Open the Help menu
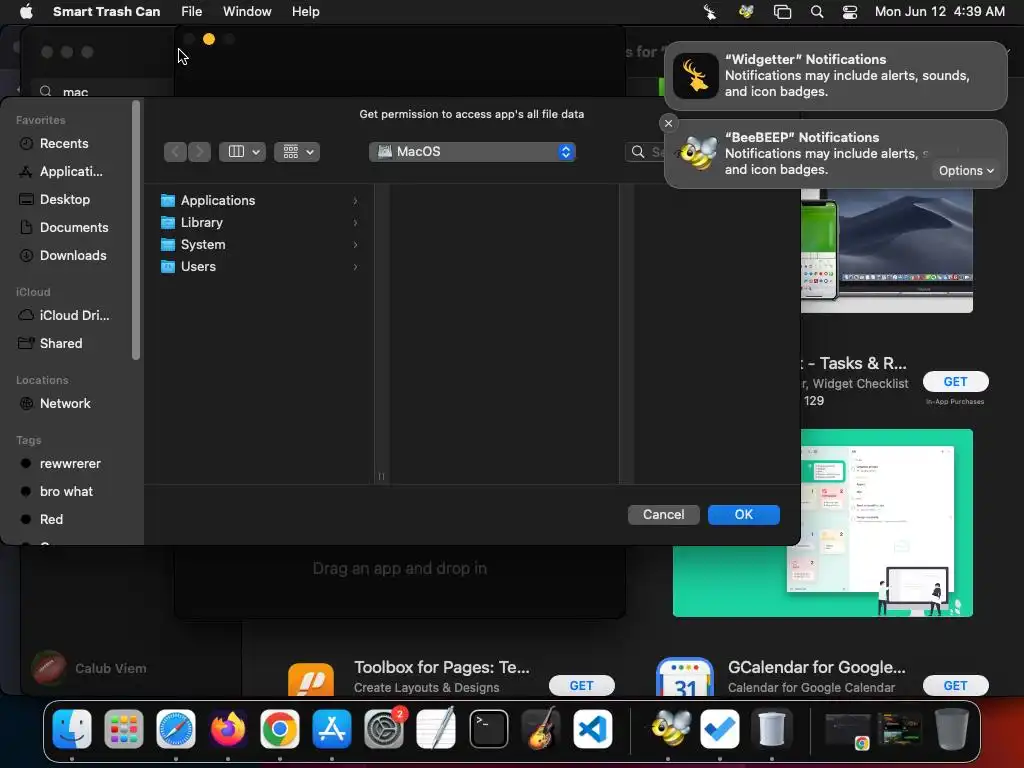Viewport: 1024px width, 768px height. click(306, 11)
